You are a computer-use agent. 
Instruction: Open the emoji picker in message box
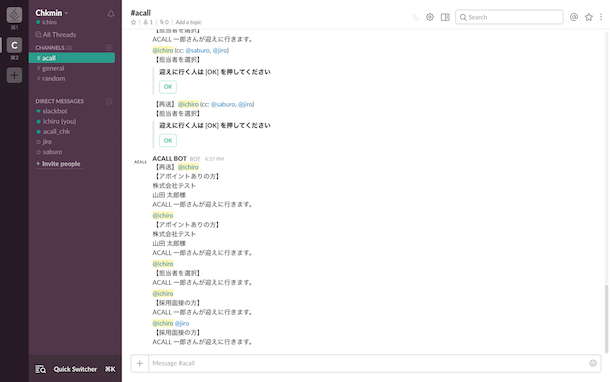(x=593, y=363)
